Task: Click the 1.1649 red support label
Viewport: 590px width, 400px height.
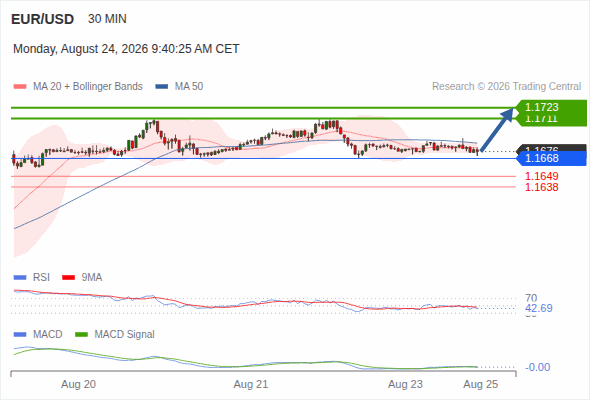Action: click(541, 176)
